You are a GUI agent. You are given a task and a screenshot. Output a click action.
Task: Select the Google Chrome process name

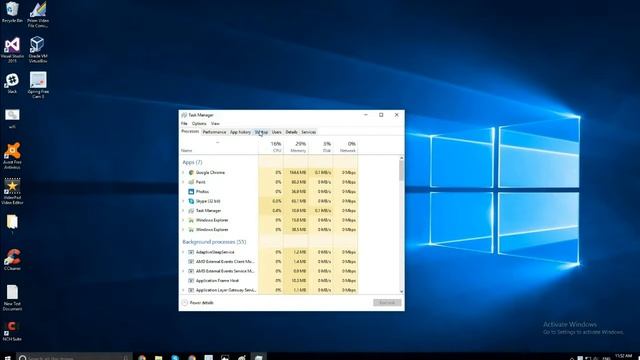(x=211, y=173)
